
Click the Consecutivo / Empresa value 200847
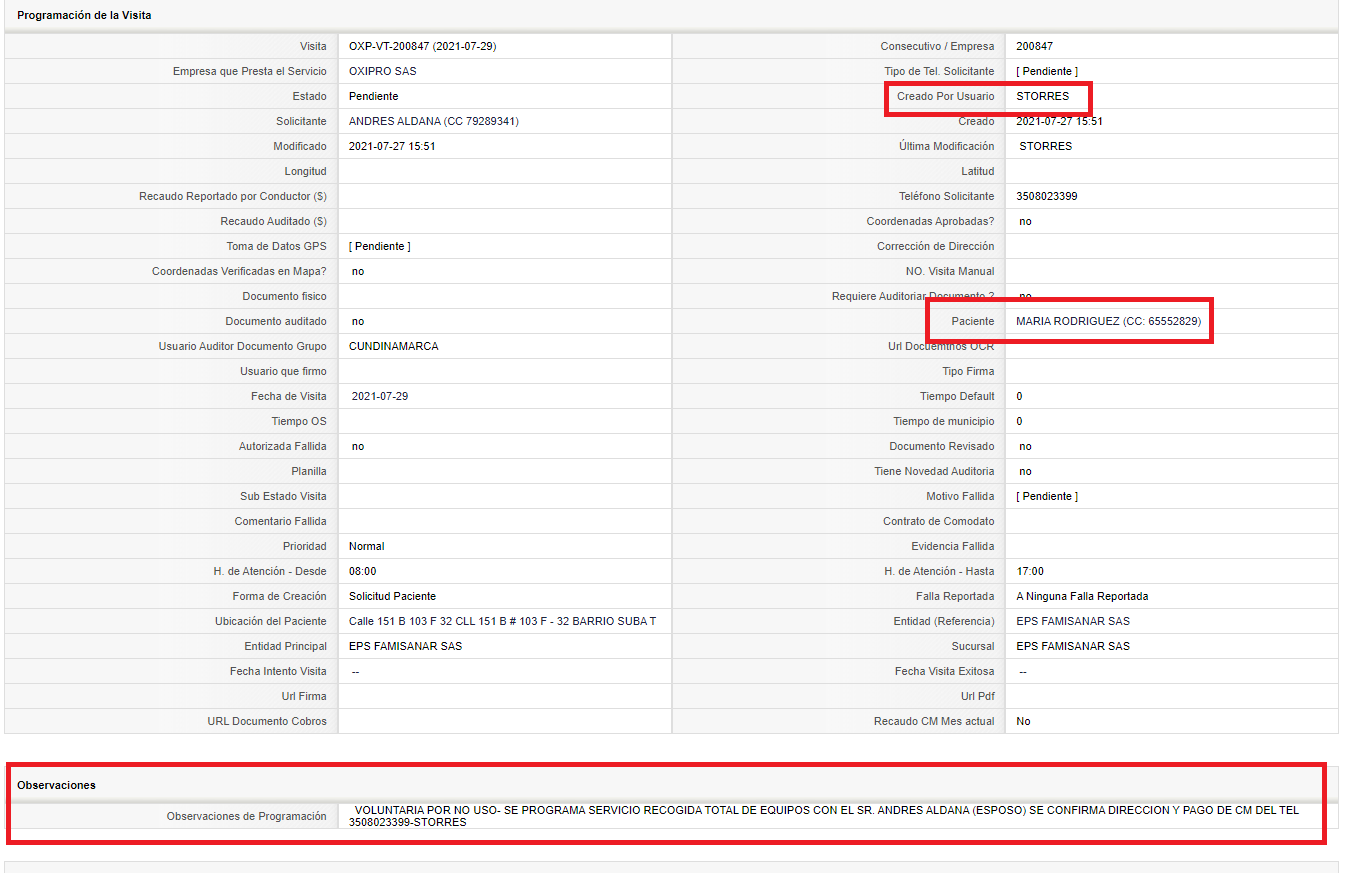coord(1035,46)
